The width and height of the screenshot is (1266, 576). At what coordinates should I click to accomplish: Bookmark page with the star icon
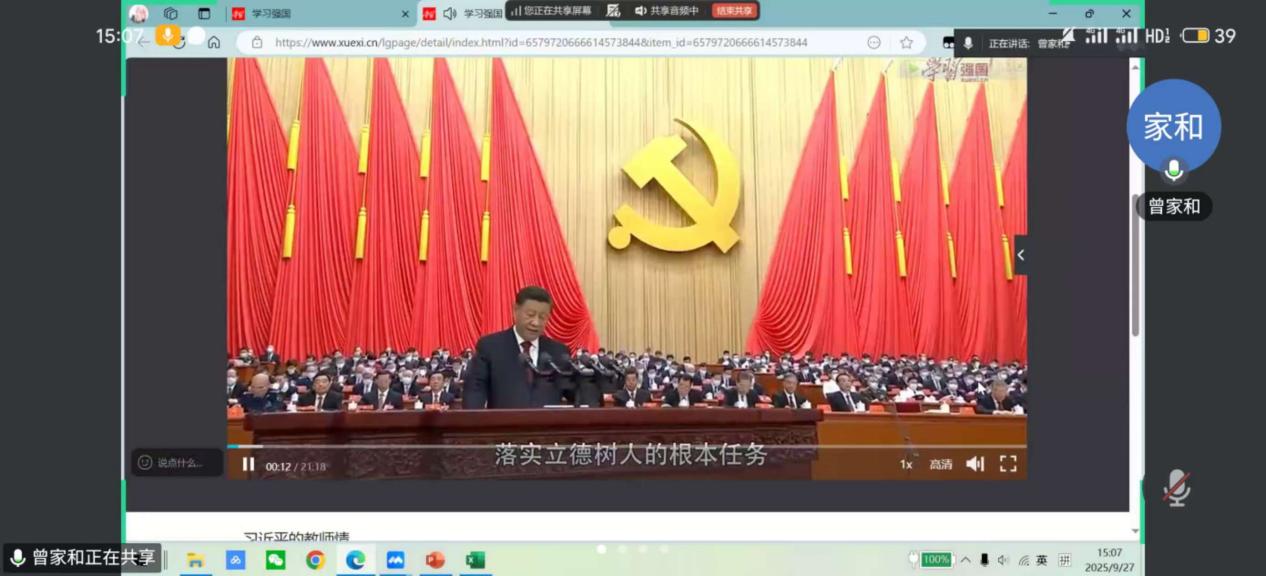(x=906, y=42)
